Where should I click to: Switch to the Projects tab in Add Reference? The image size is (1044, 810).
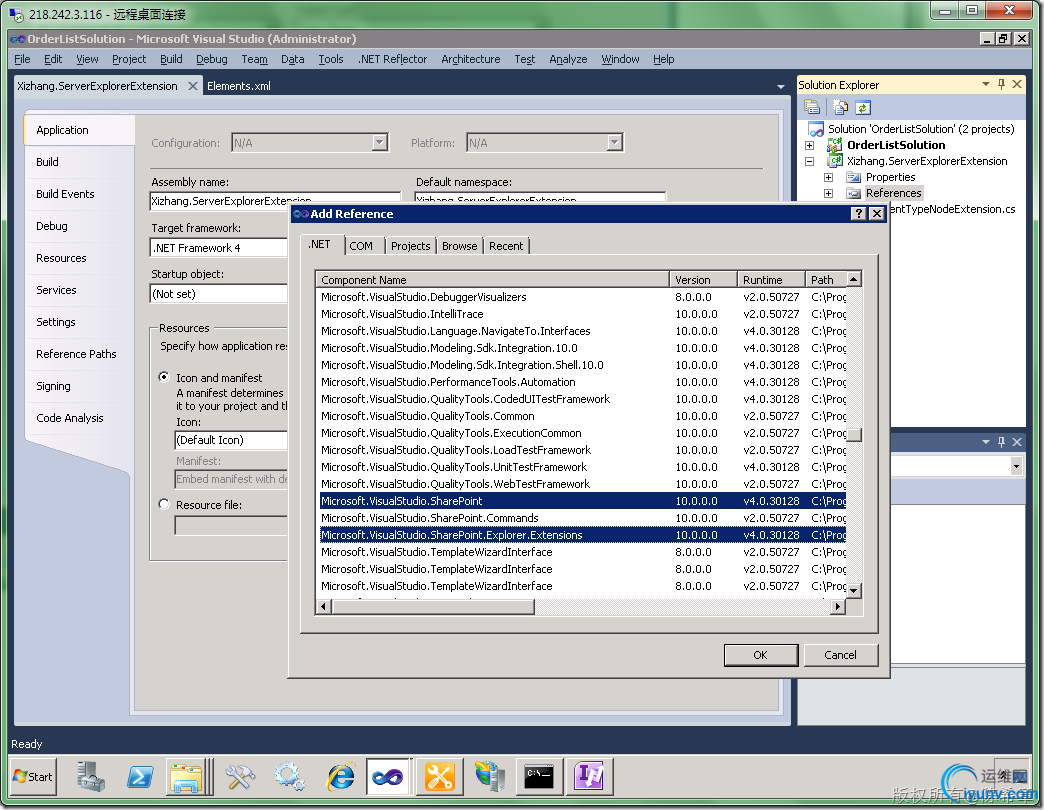[410, 246]
